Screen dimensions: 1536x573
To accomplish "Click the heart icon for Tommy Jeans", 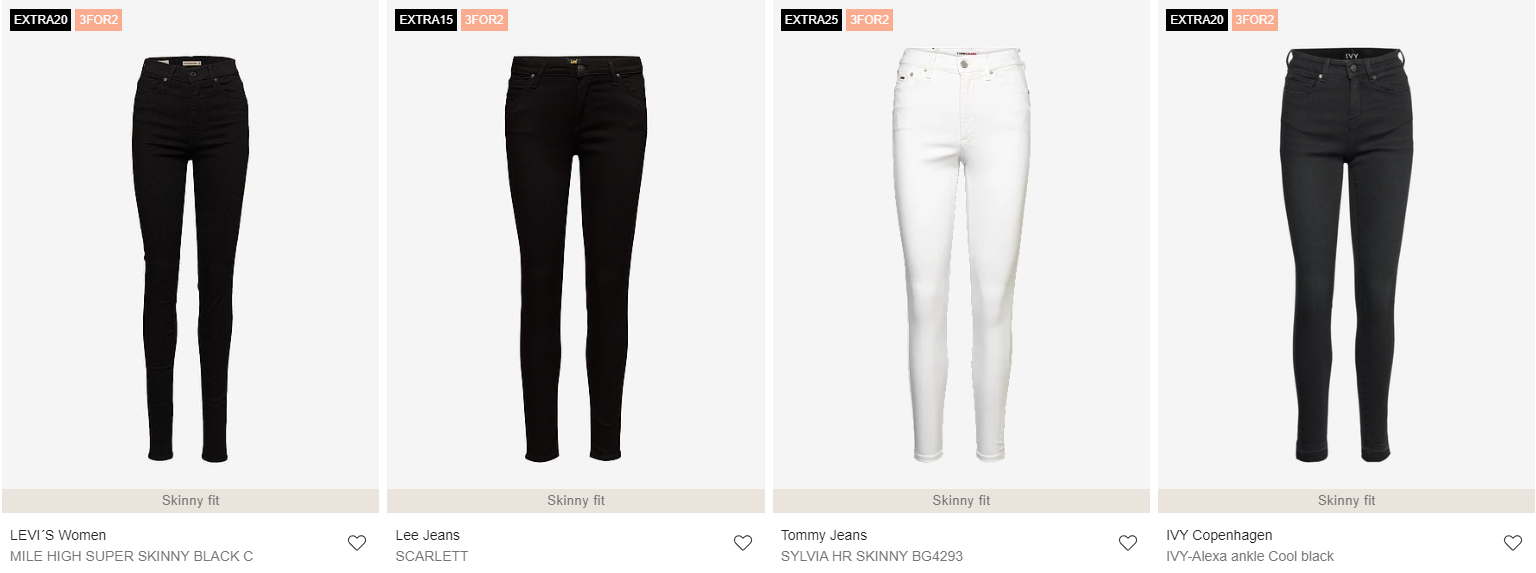I will [x=1128, y=543].
